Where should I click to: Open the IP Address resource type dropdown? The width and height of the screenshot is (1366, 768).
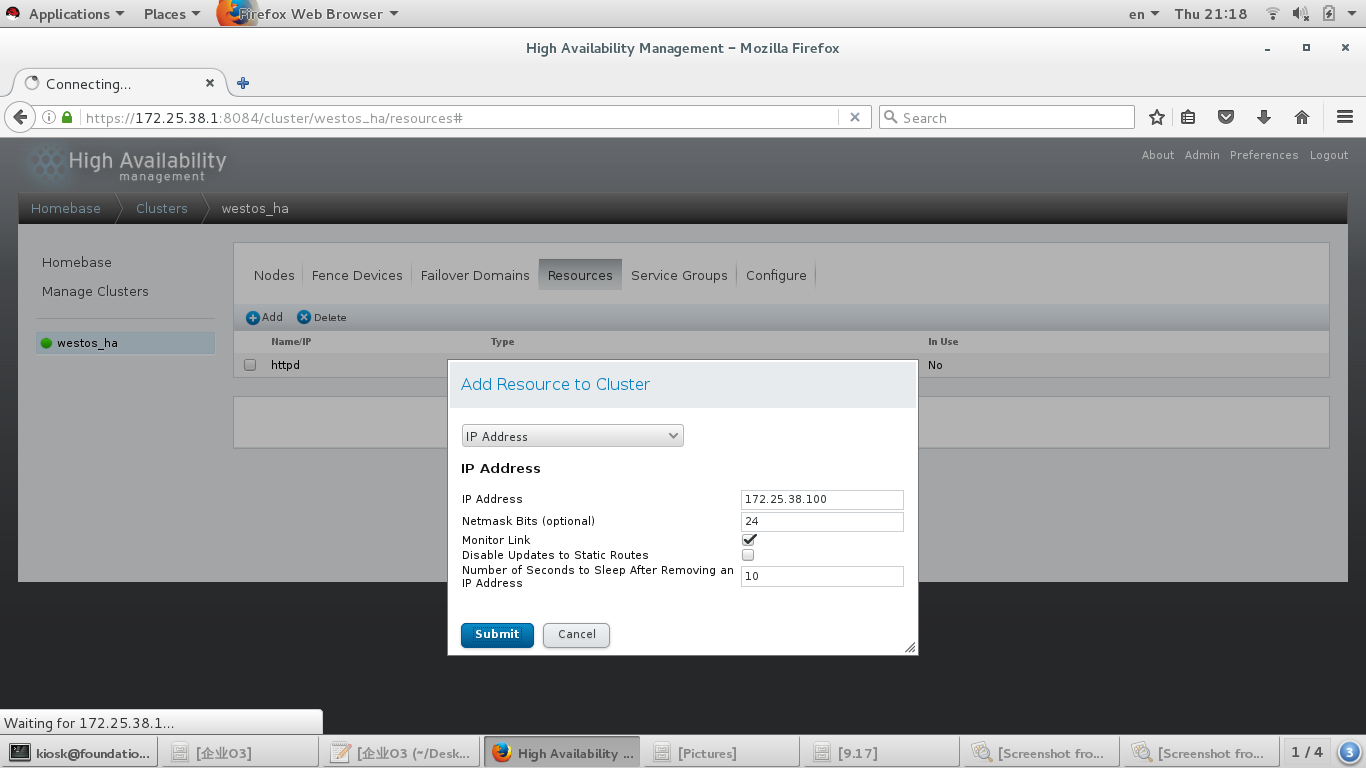tap(572, 436)
